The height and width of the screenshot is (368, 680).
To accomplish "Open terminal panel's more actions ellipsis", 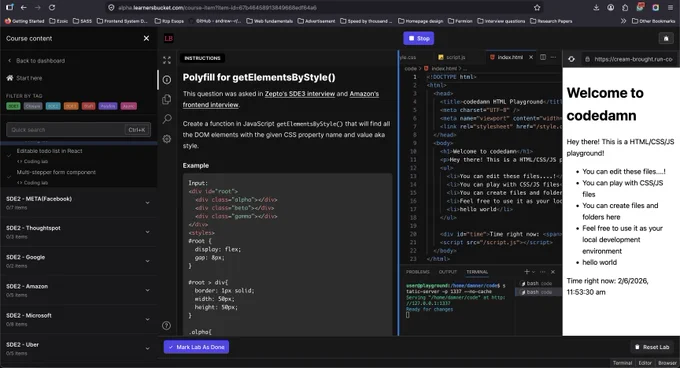I will pyautogui.click(x=543, y=272).
